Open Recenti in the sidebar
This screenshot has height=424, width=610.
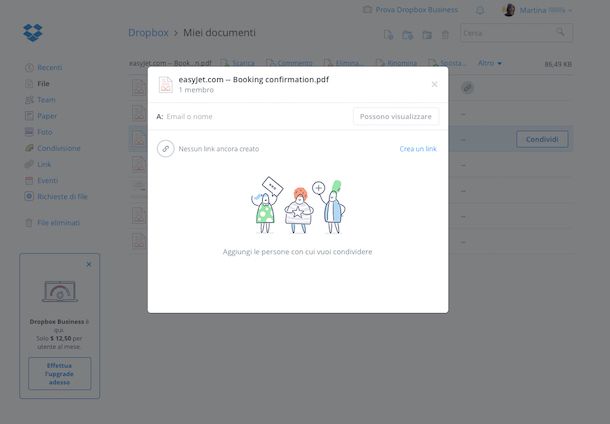(x=49, y=68)
